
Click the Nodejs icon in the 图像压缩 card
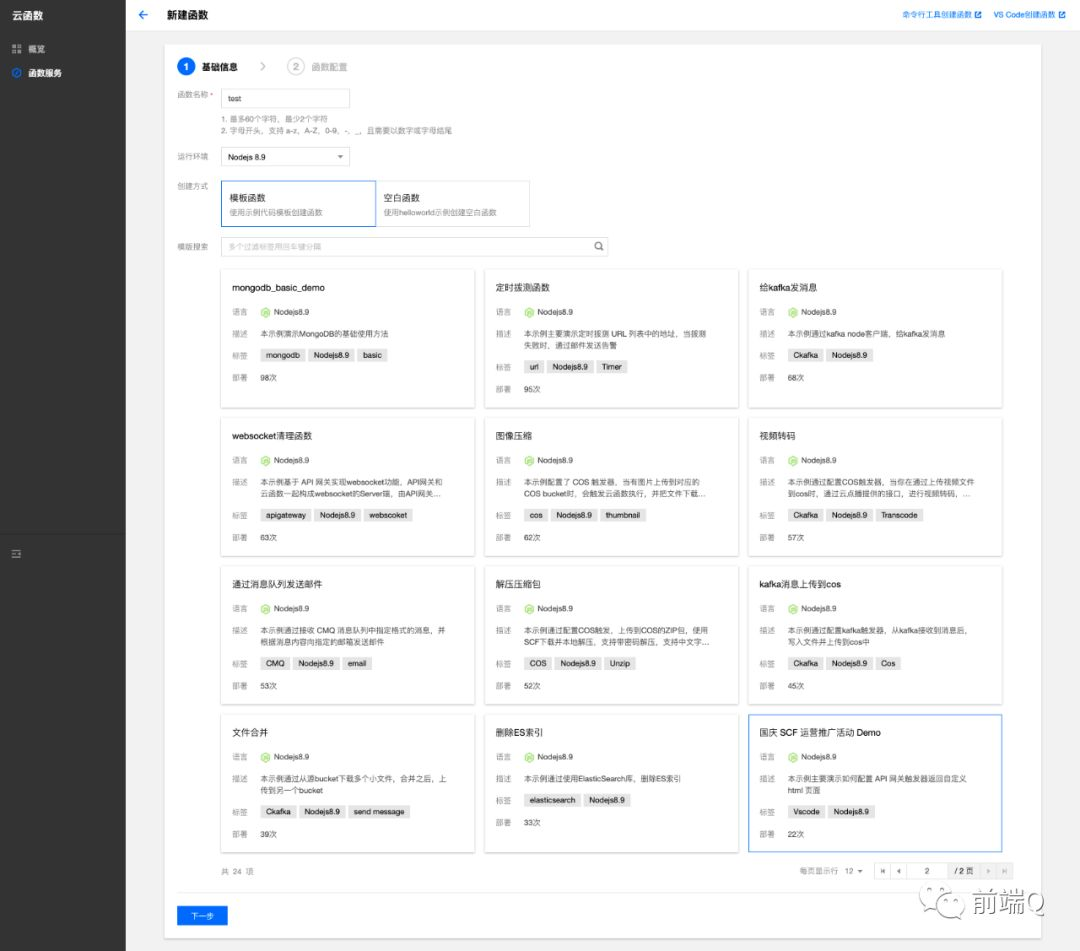tap(529, 461)
